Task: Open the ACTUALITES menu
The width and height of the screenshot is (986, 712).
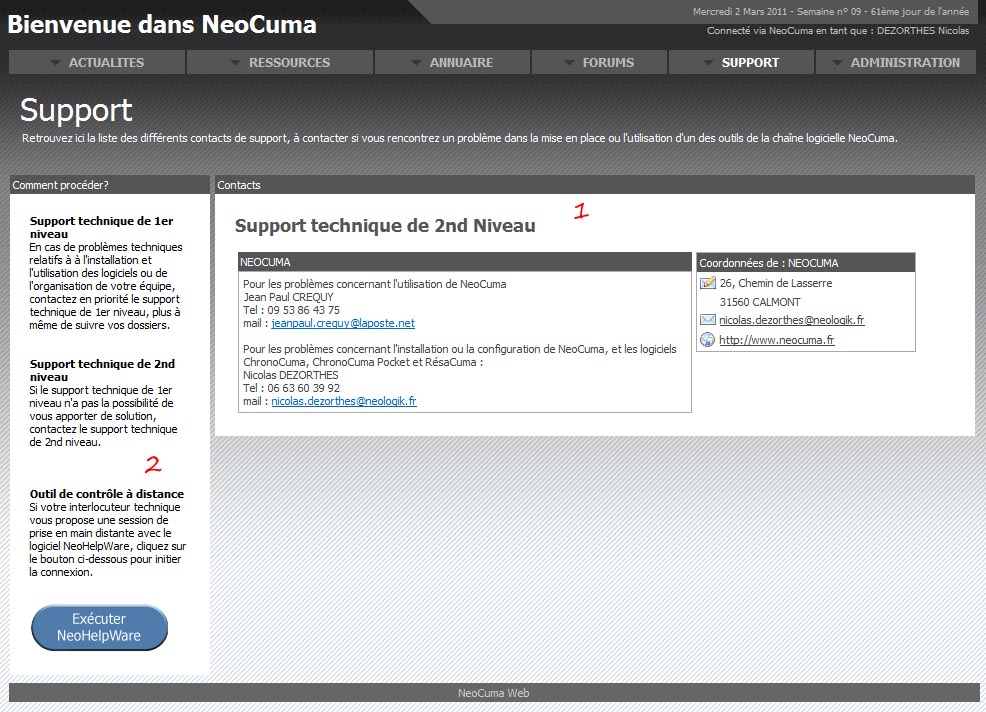Action: (x=97, y=62)
